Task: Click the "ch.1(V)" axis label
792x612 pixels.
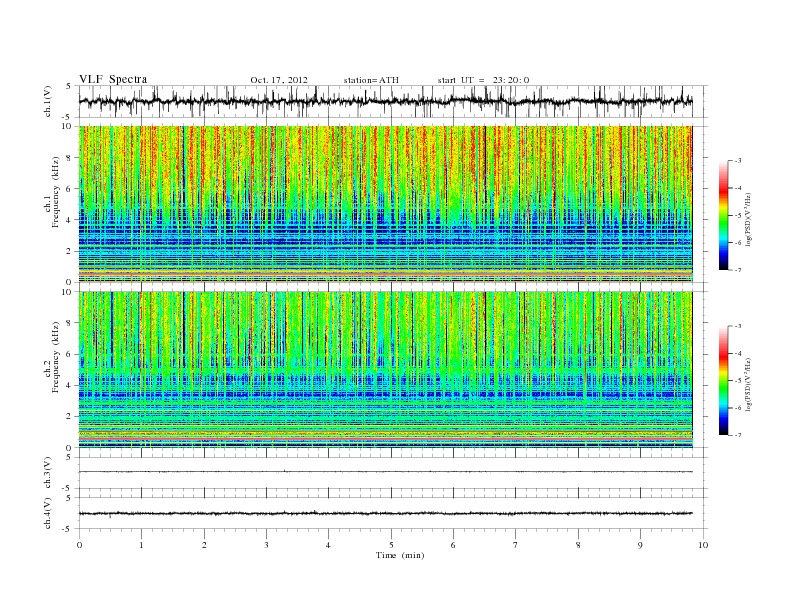Action: point(48,103)
